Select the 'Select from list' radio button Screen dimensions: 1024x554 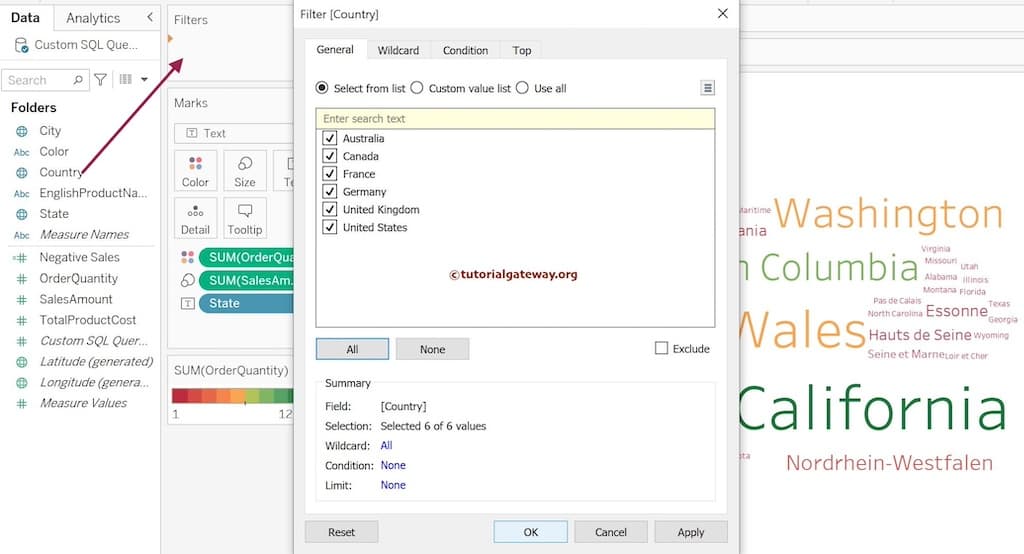(x=322, y=88)
